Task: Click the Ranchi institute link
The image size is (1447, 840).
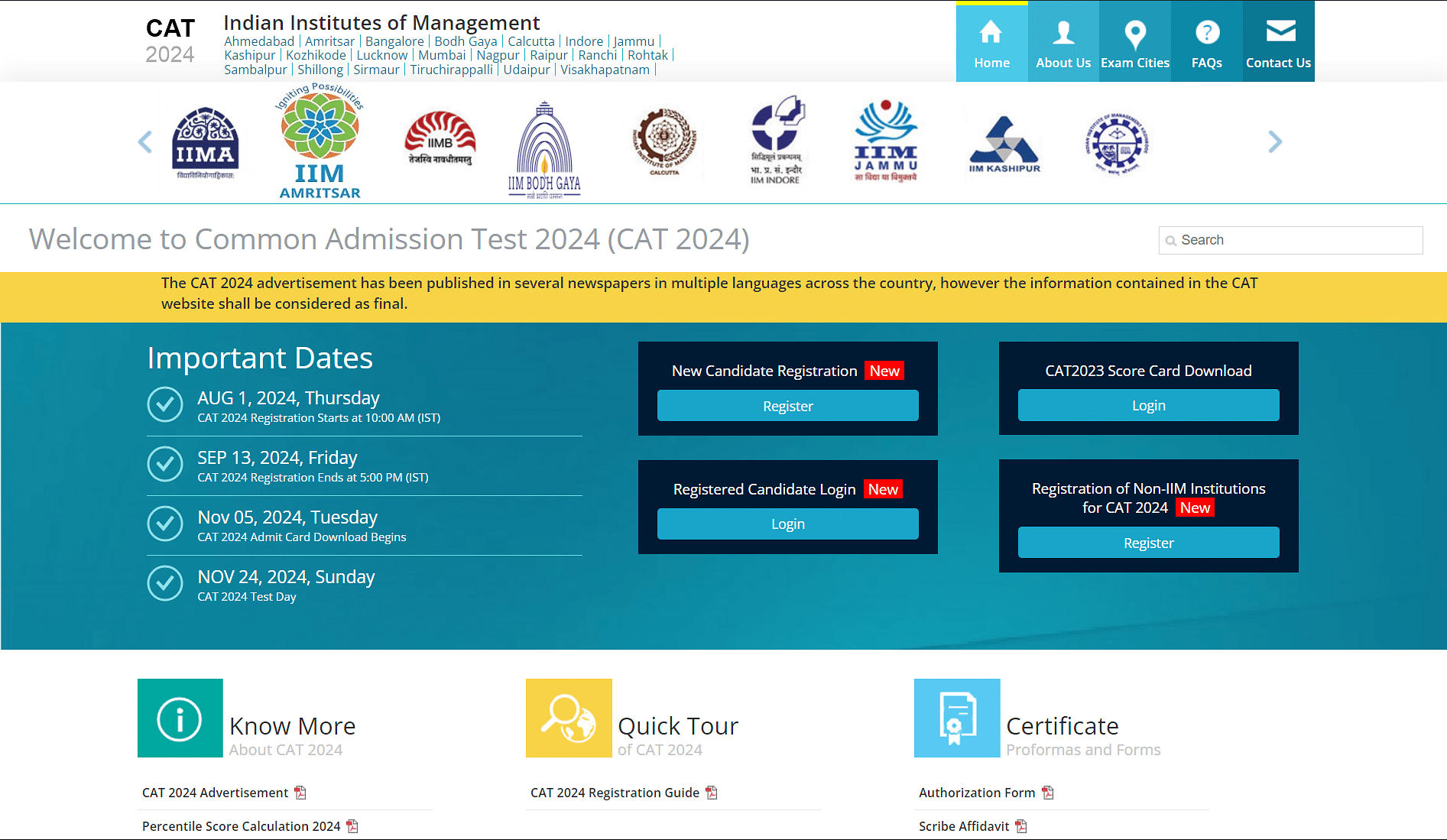Action: [x=598, y=55]
